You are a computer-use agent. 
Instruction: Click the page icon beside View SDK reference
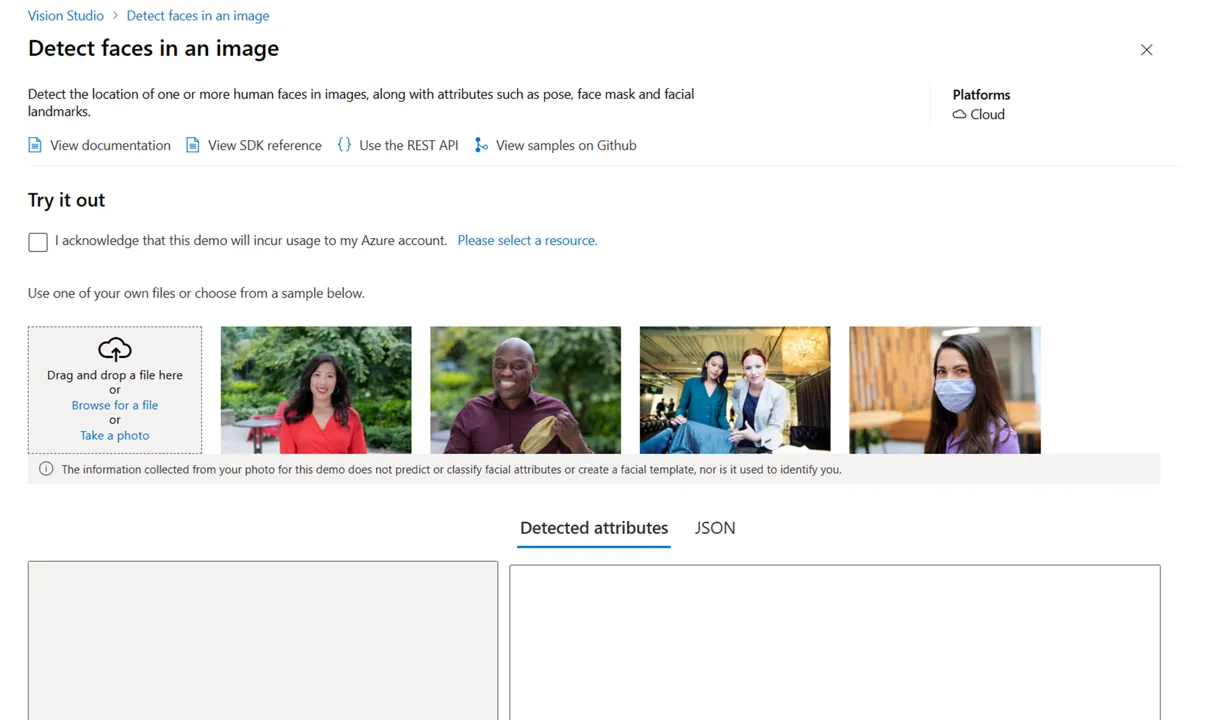click(x=193, y=145)
